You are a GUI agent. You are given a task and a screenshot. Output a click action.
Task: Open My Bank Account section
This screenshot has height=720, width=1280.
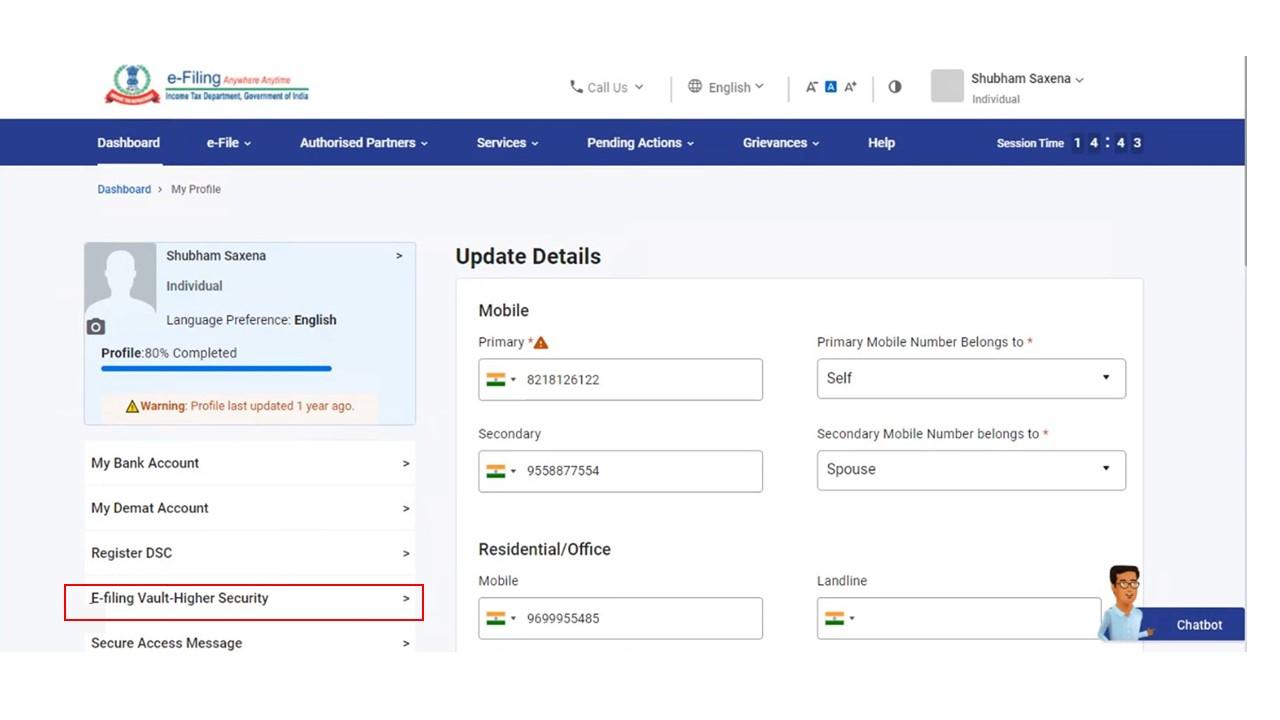tap(249, 463)
